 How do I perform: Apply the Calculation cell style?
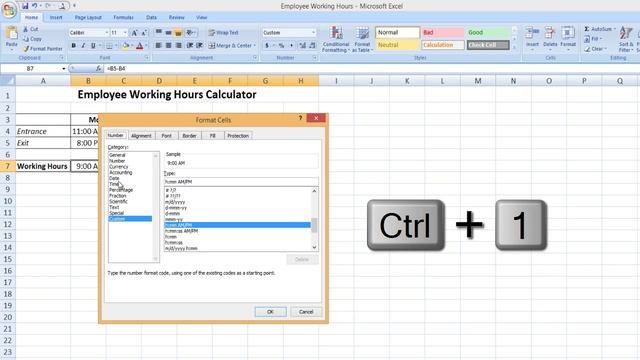coord(442,45)
